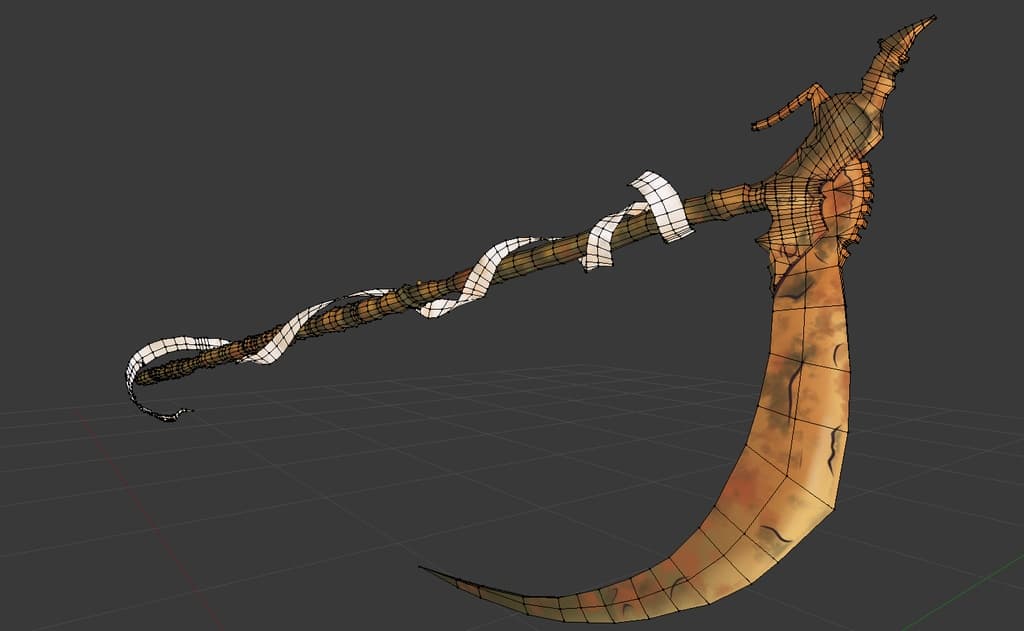
Task: Select the sharp tip of the curved blade
Action: coord(424,569)
